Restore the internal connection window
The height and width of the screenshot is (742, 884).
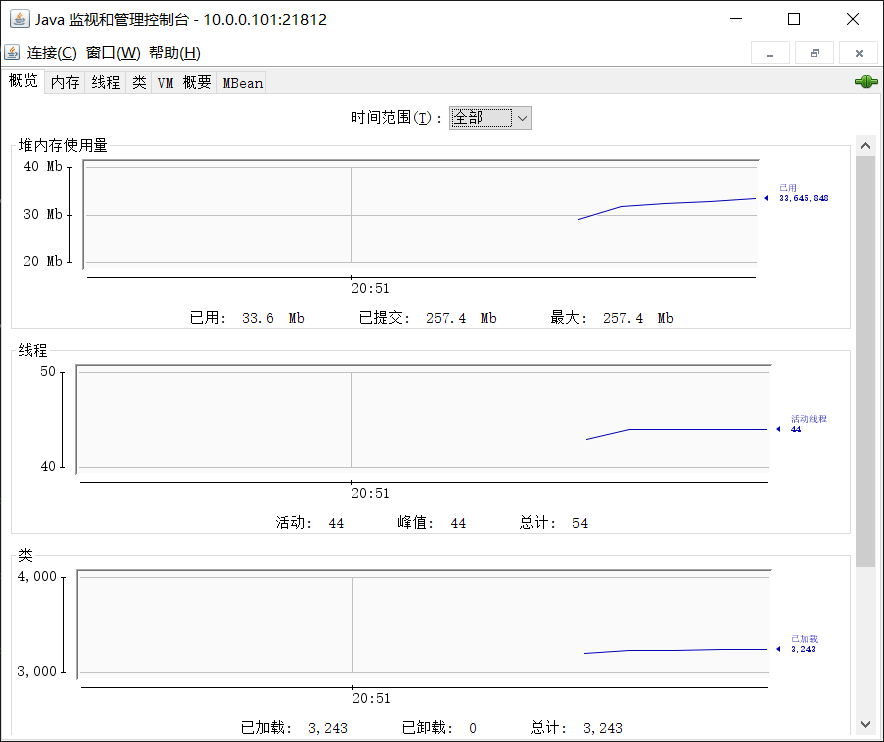pyautogui.click(x=814, y=53)
